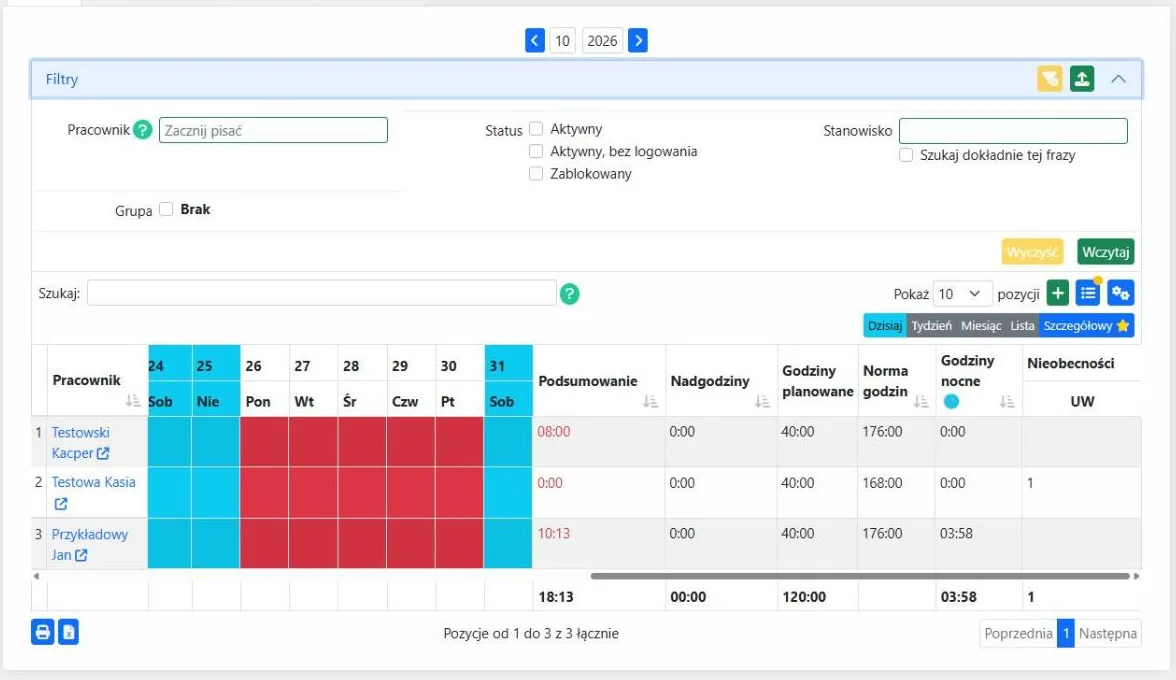Screen dimensions: 1176x680
Task: Sort by the Podsumowanie column
Action: pos(650,401)
